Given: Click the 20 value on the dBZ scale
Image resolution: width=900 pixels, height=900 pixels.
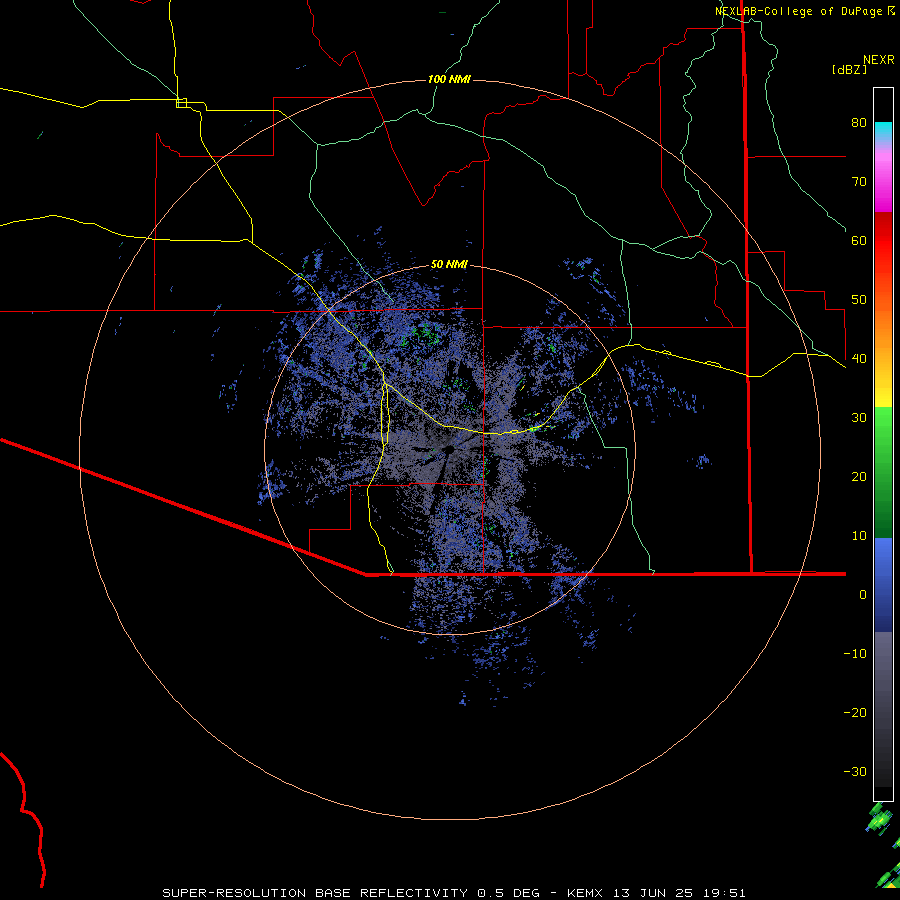Looking at the screenshot, I should pyautogui.click(x=859, y=477).
